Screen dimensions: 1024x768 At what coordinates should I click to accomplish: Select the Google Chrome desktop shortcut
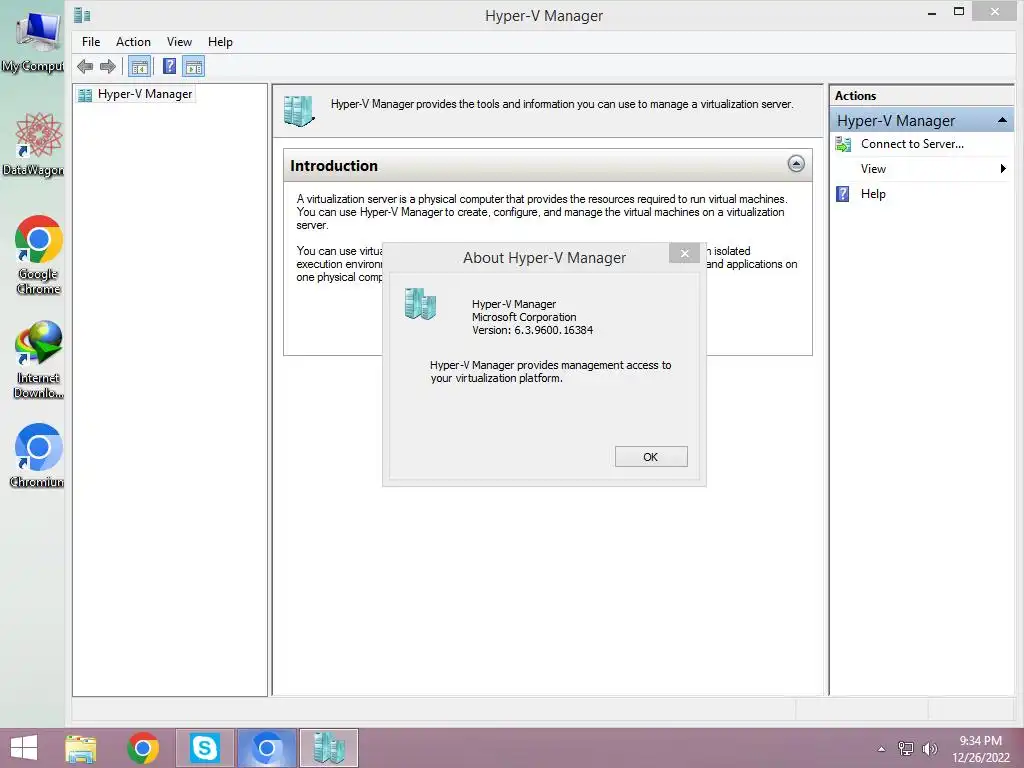click(x=38, y=255)
